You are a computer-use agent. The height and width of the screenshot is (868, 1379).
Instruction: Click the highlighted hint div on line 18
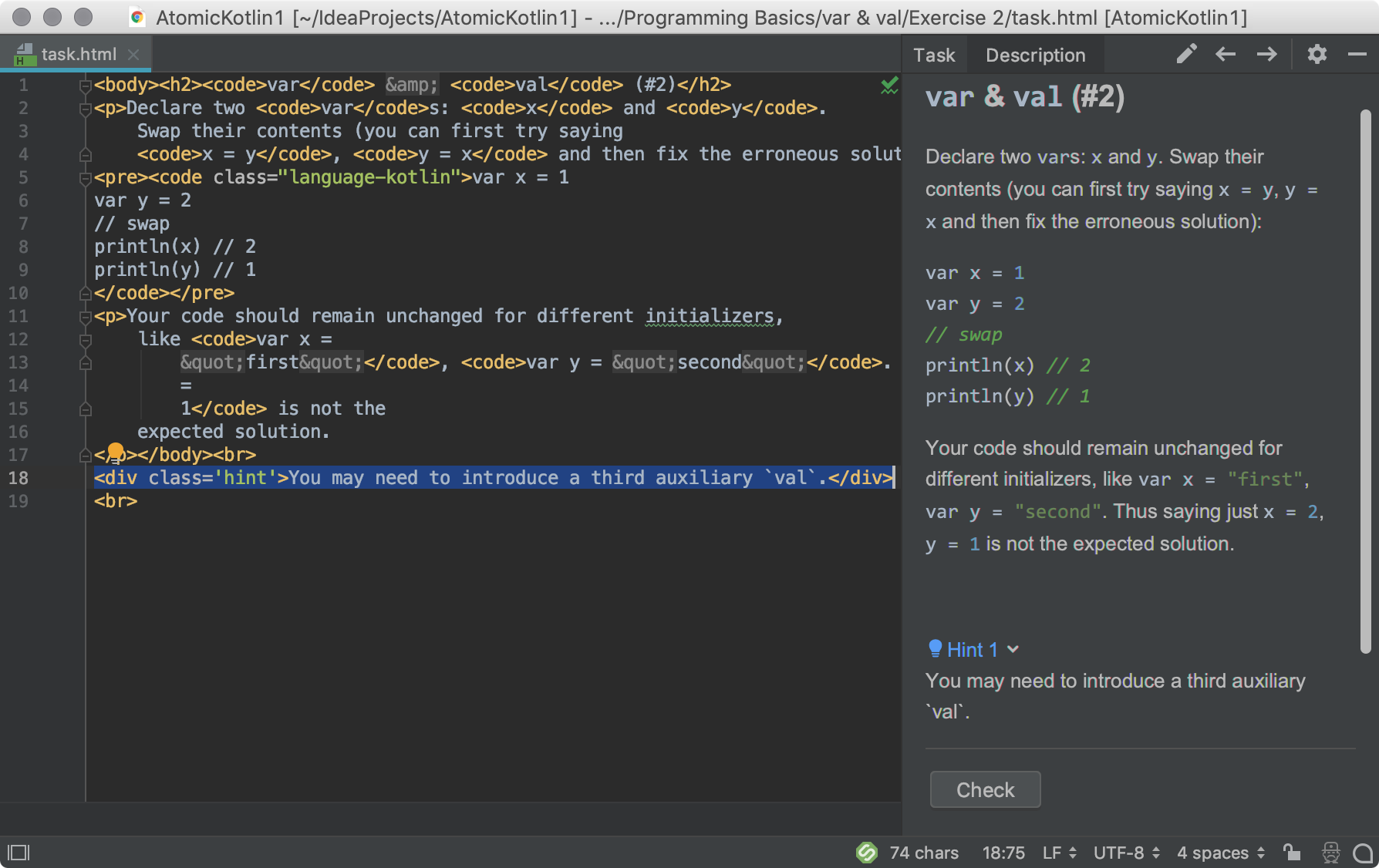[494, 478]
